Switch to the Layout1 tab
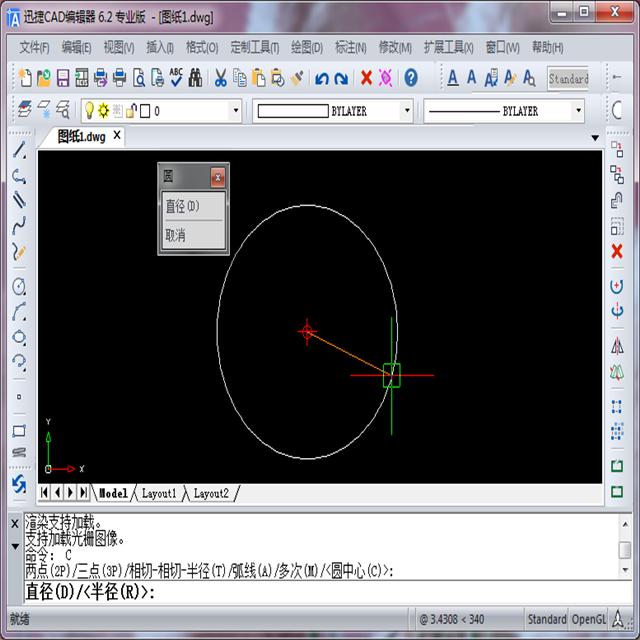This screenshot has width=640, height=640. (159, 493)
